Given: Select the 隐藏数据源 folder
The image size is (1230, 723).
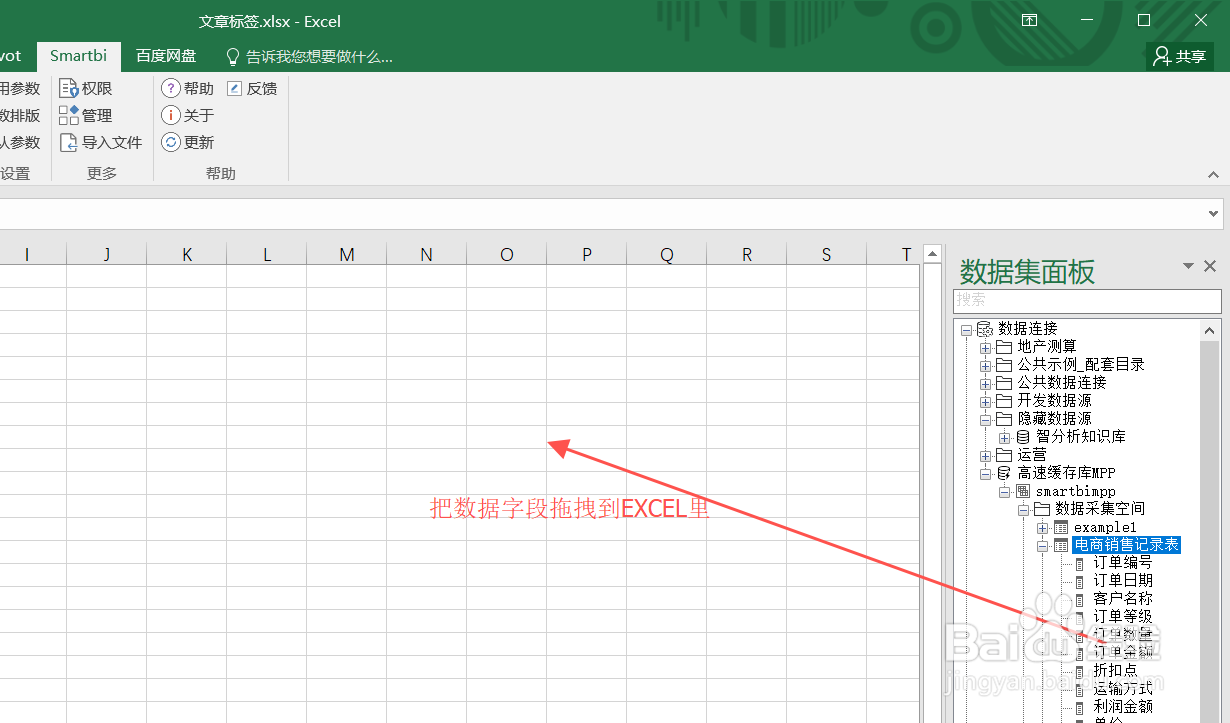Looking at the screenshot, I should pyautogui.click(x=1054, y=419).
